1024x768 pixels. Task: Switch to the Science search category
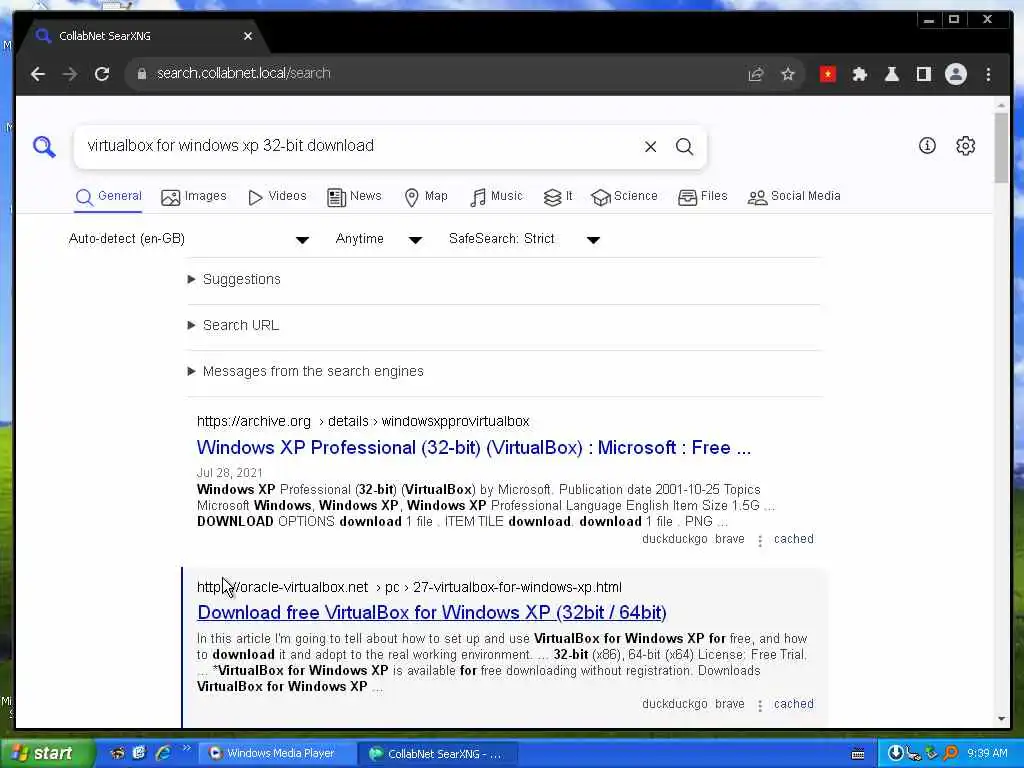coord(624,197)
